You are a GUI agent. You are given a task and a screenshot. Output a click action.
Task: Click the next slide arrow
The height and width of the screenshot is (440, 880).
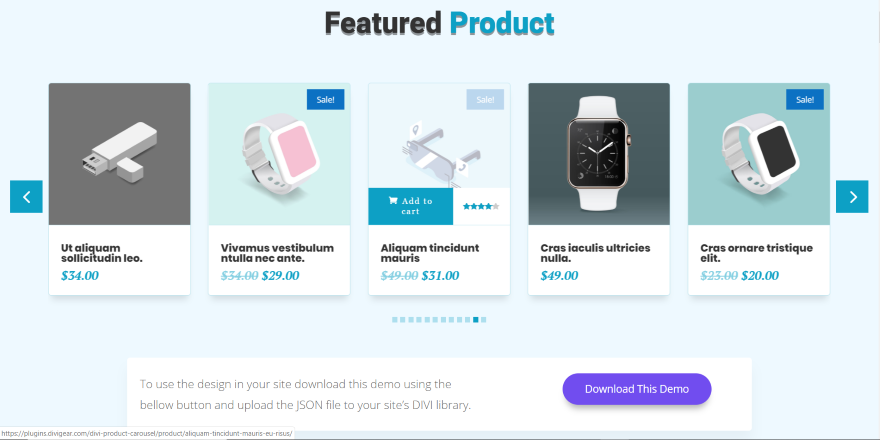852,197
